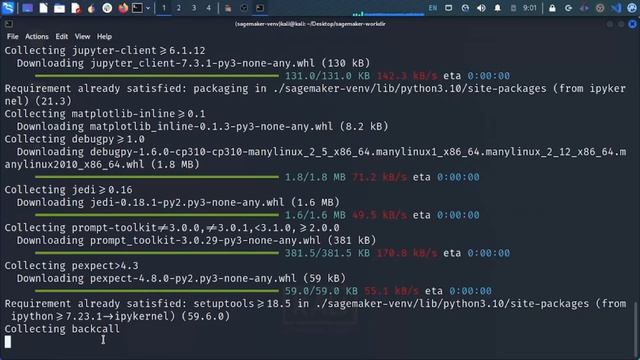Click the "Collecting debugpy" line
This screenshot has width=640, height=360.
(74, 139)
